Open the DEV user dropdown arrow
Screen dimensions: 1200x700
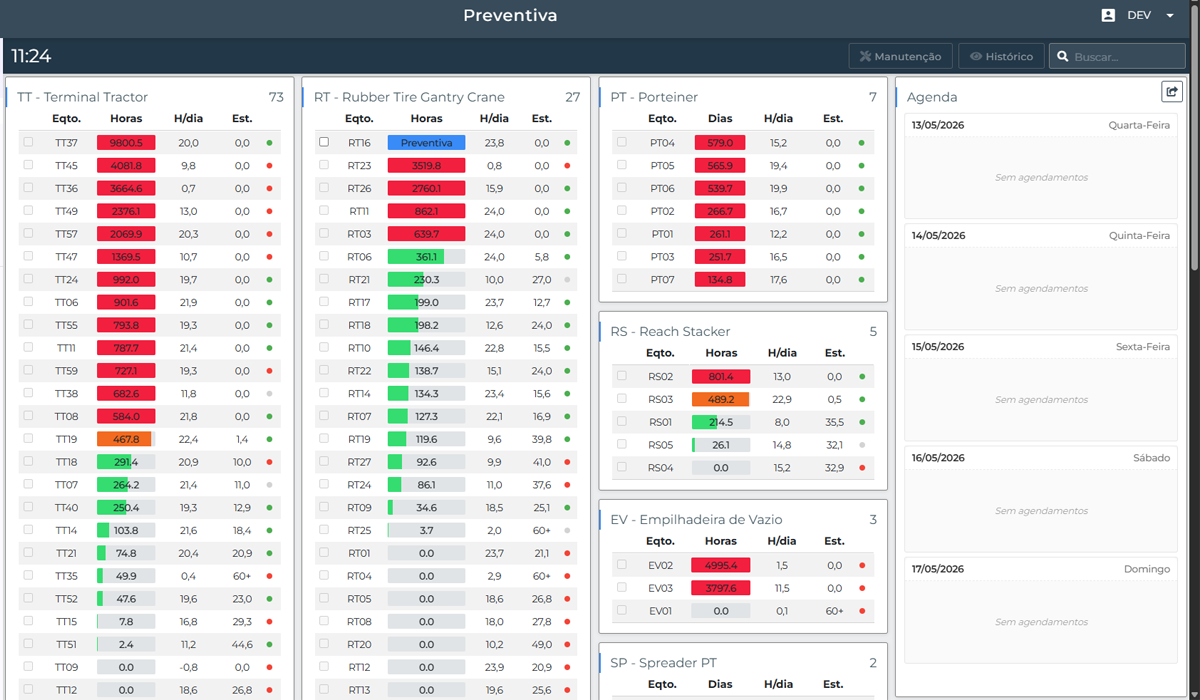(1170, 16)
